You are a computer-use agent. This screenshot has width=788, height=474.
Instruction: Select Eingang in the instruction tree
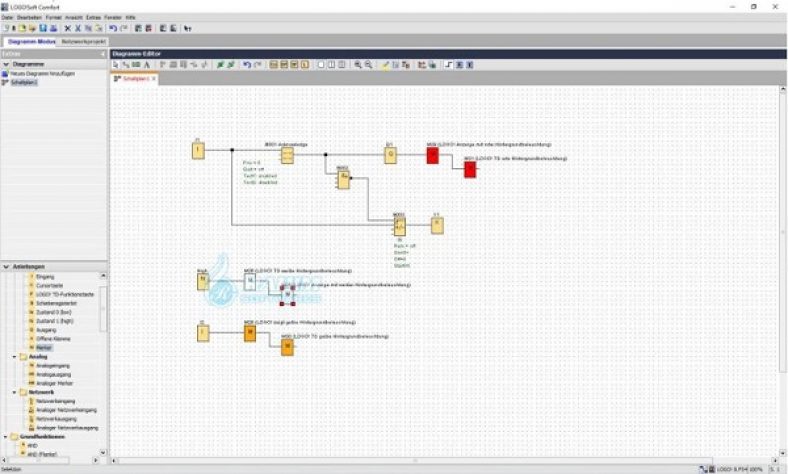click(45, 277)
